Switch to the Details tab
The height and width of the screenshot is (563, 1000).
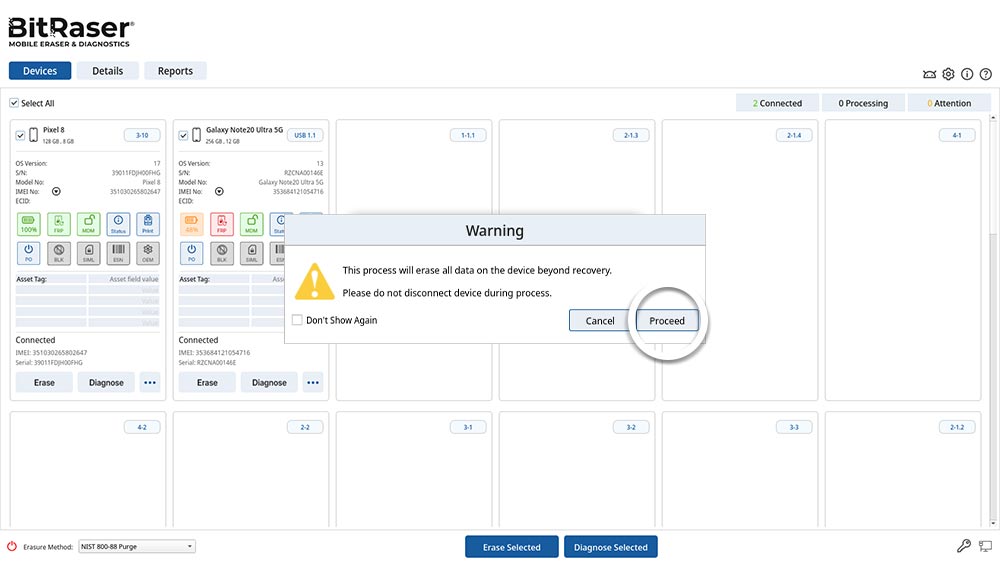click(108, 71)
